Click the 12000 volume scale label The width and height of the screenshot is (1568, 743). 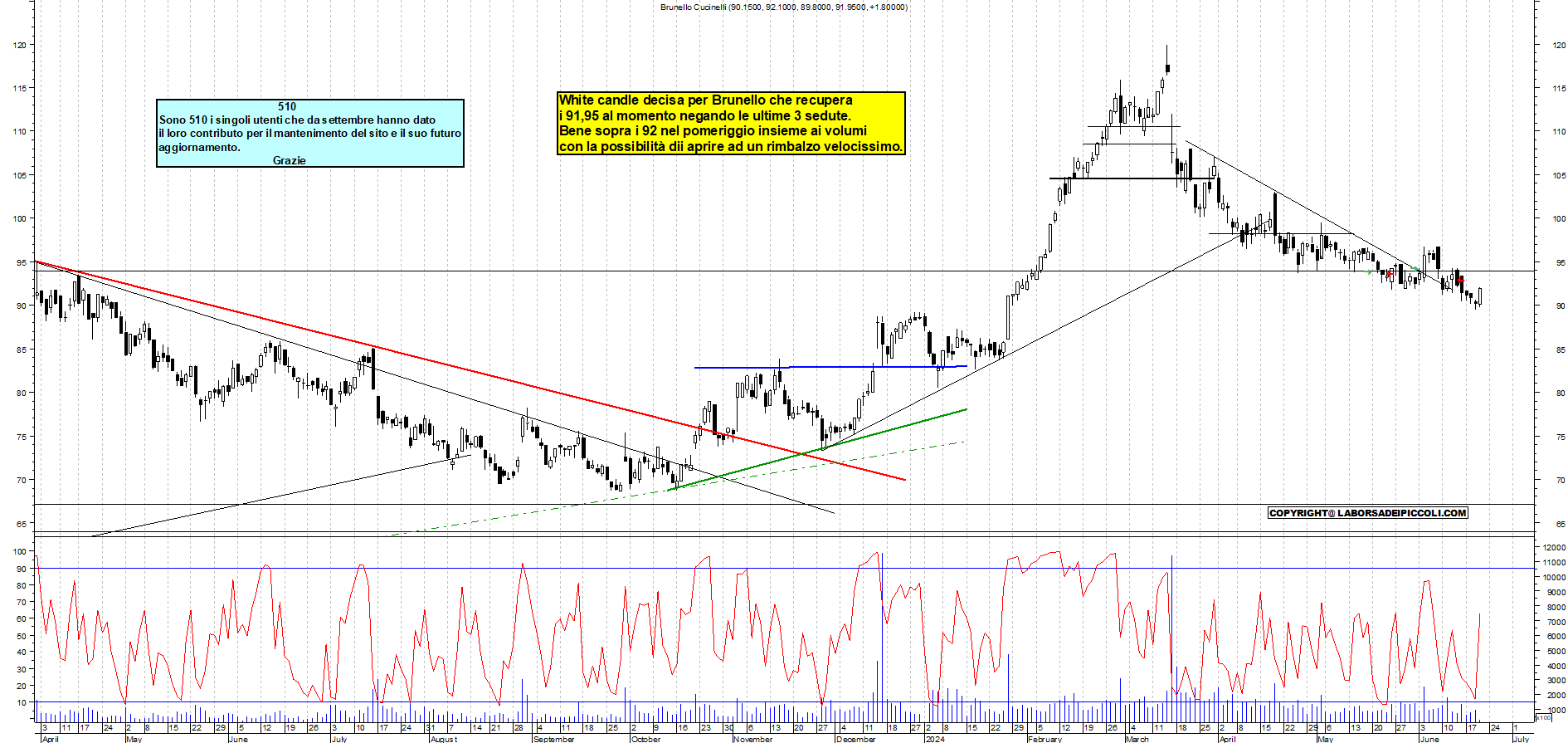click(1554, 548)
